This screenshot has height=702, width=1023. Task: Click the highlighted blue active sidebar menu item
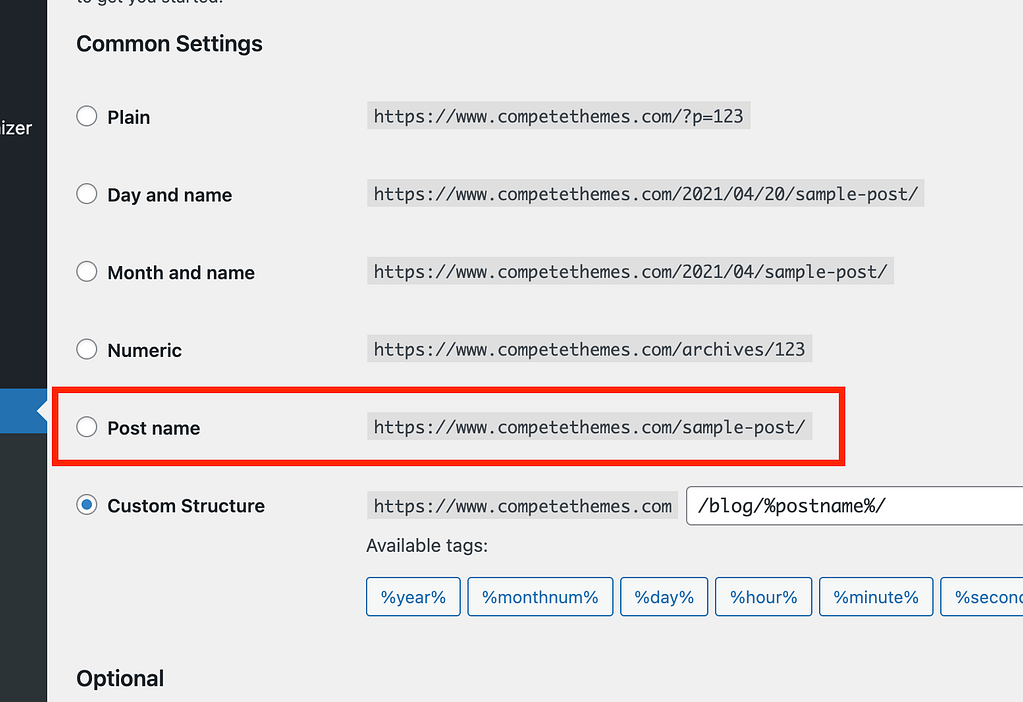(x=23, y=411)
